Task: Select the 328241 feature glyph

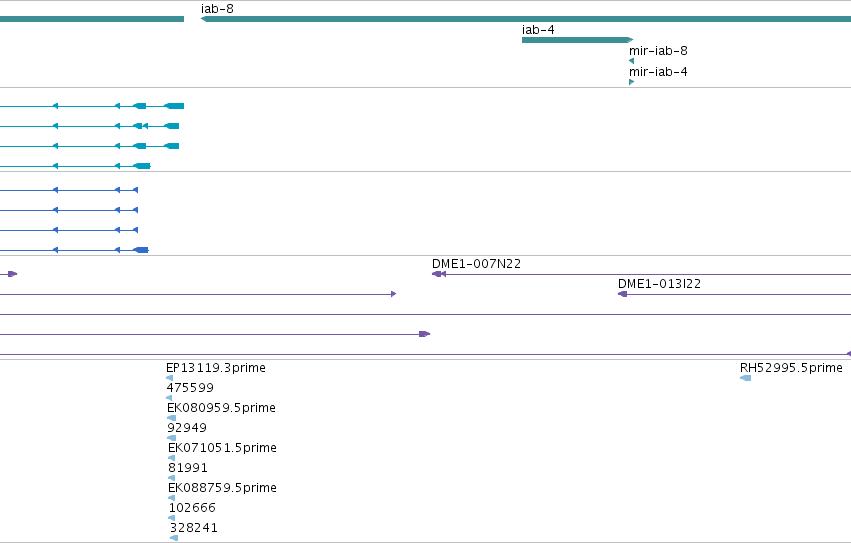Action: pos(174,538)
